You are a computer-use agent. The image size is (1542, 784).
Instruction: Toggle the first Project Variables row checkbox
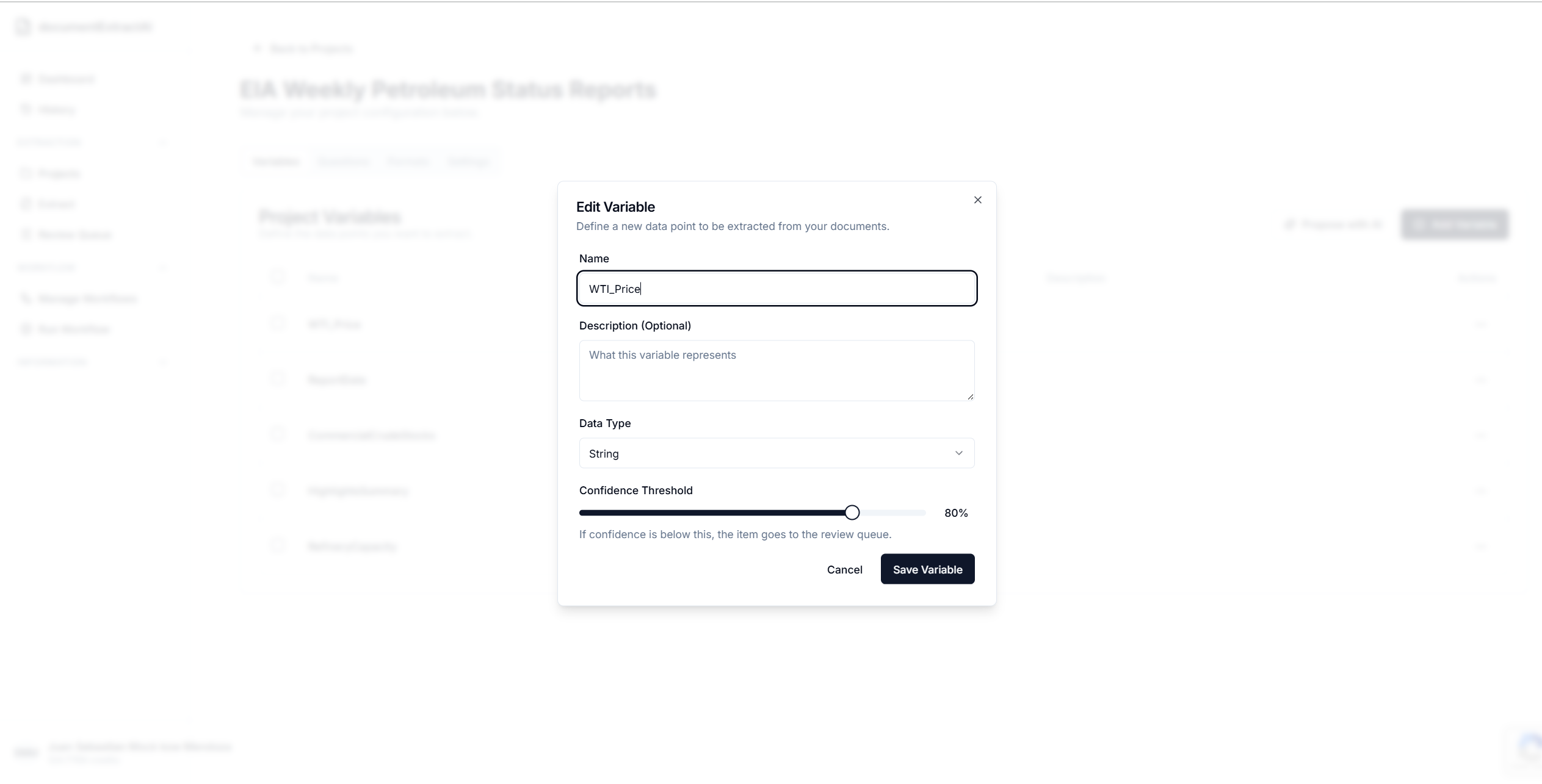(278, 277)
